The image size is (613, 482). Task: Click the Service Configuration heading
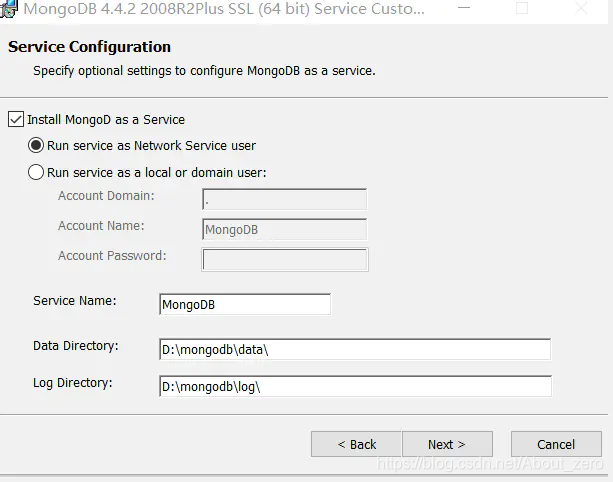point(90,47)
